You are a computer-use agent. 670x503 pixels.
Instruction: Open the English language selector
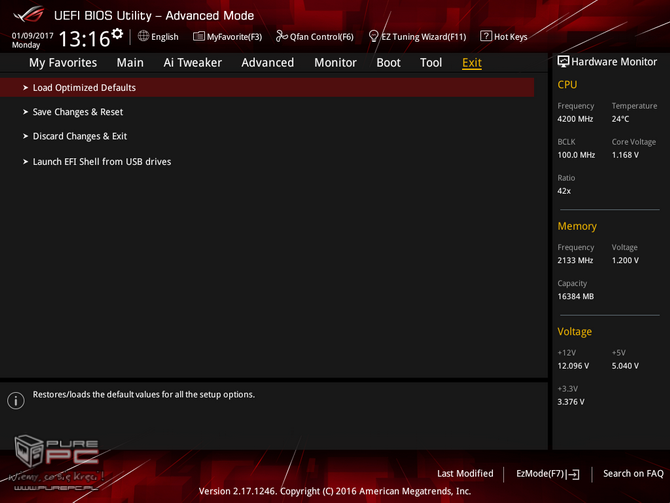[x=165, y=37]
